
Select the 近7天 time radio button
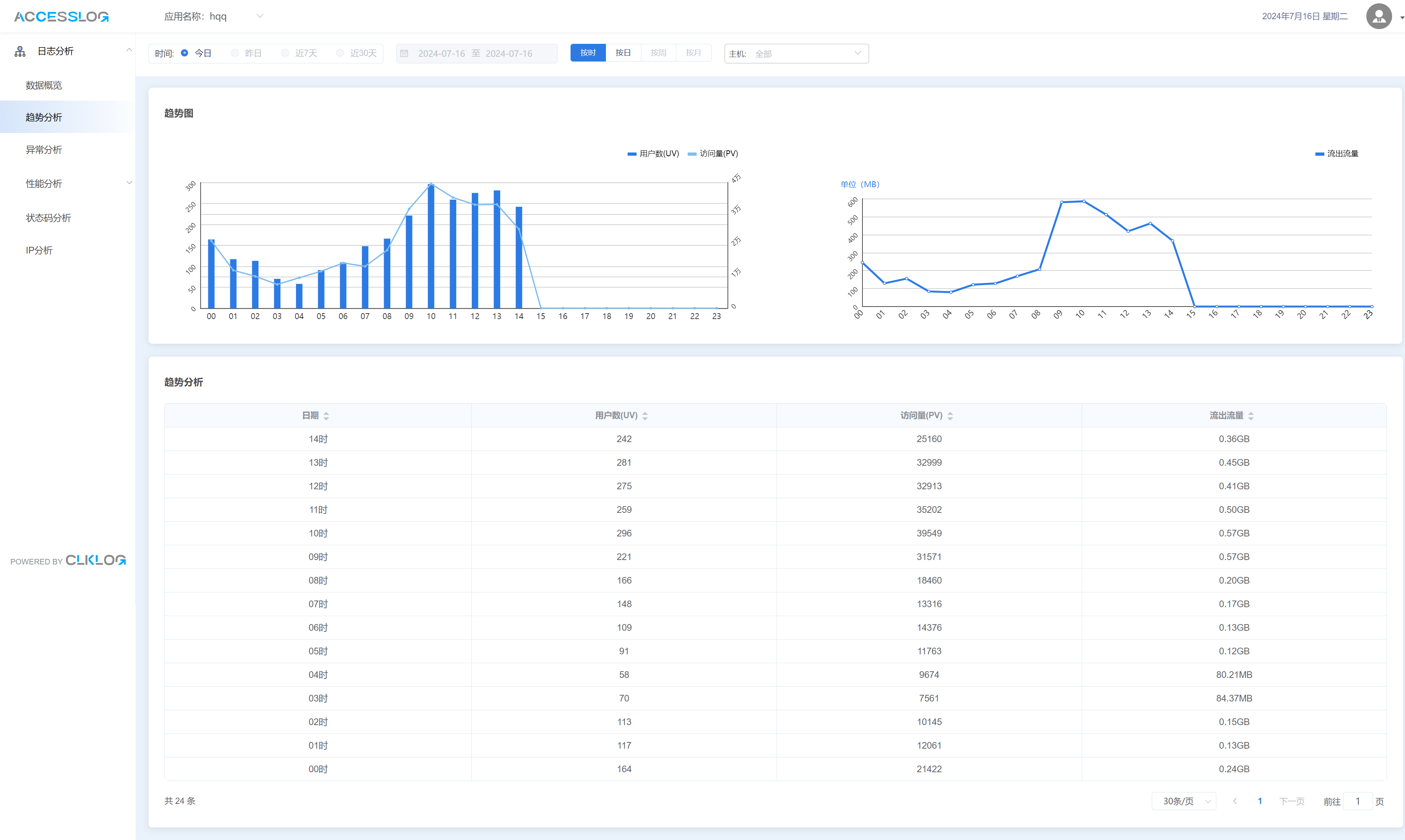285,53
